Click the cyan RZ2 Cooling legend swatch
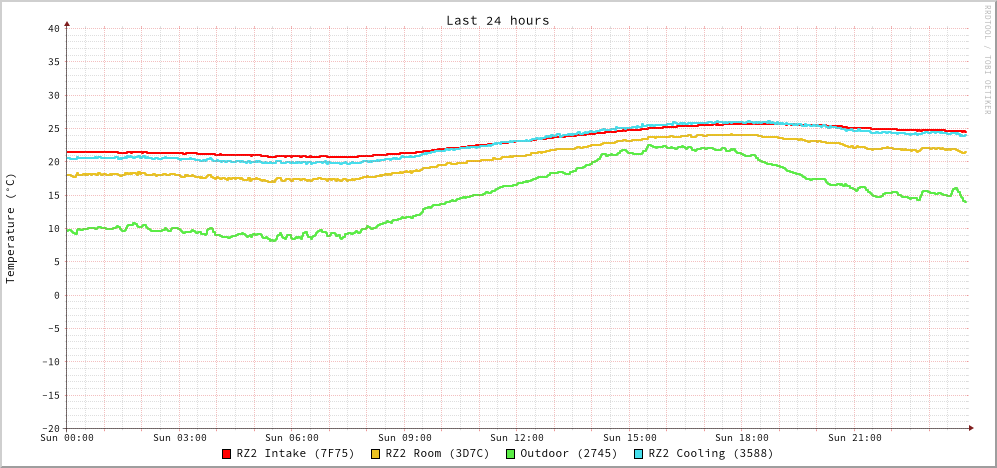The height and width of the screenshot is (468, 997). coord(639,454)
